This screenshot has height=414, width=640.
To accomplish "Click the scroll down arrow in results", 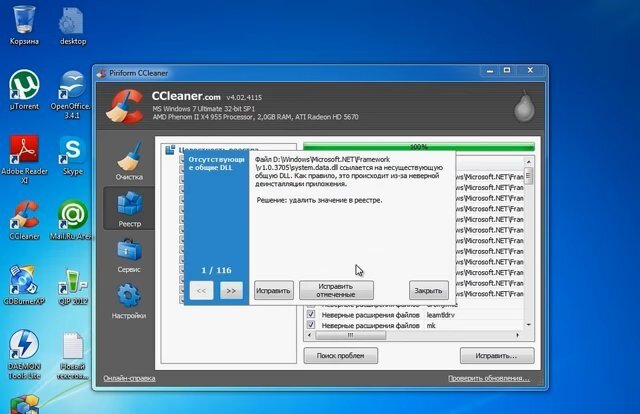I will pyautogui.click(x=528, y=325).
